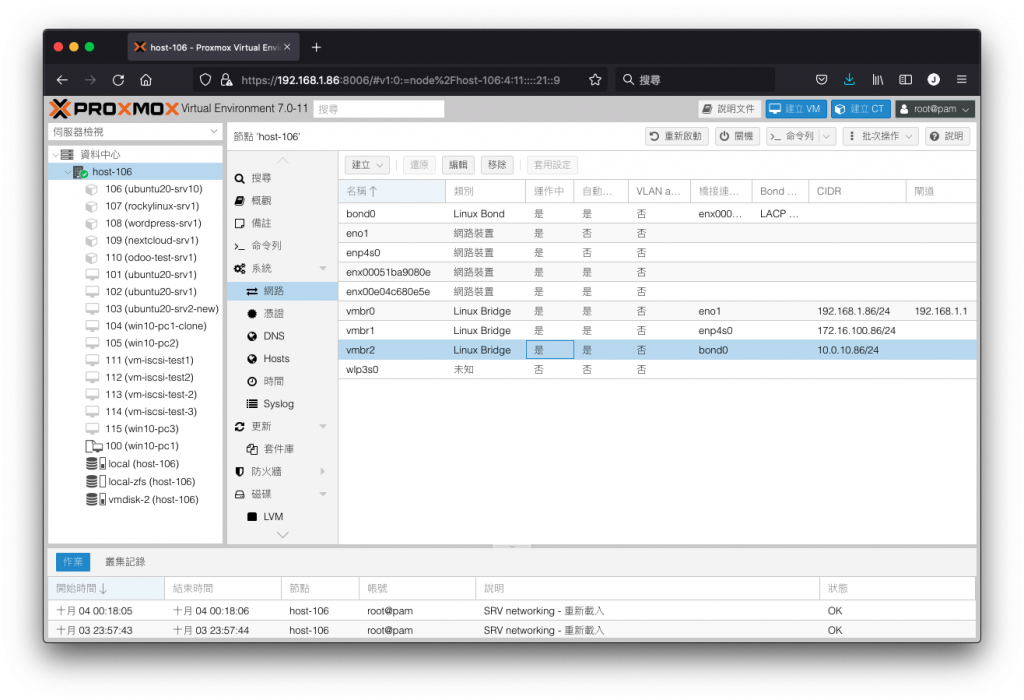Save to Pocket icon in toolbar
This screenshot has width=1024, height=700.
pos(822,80)
